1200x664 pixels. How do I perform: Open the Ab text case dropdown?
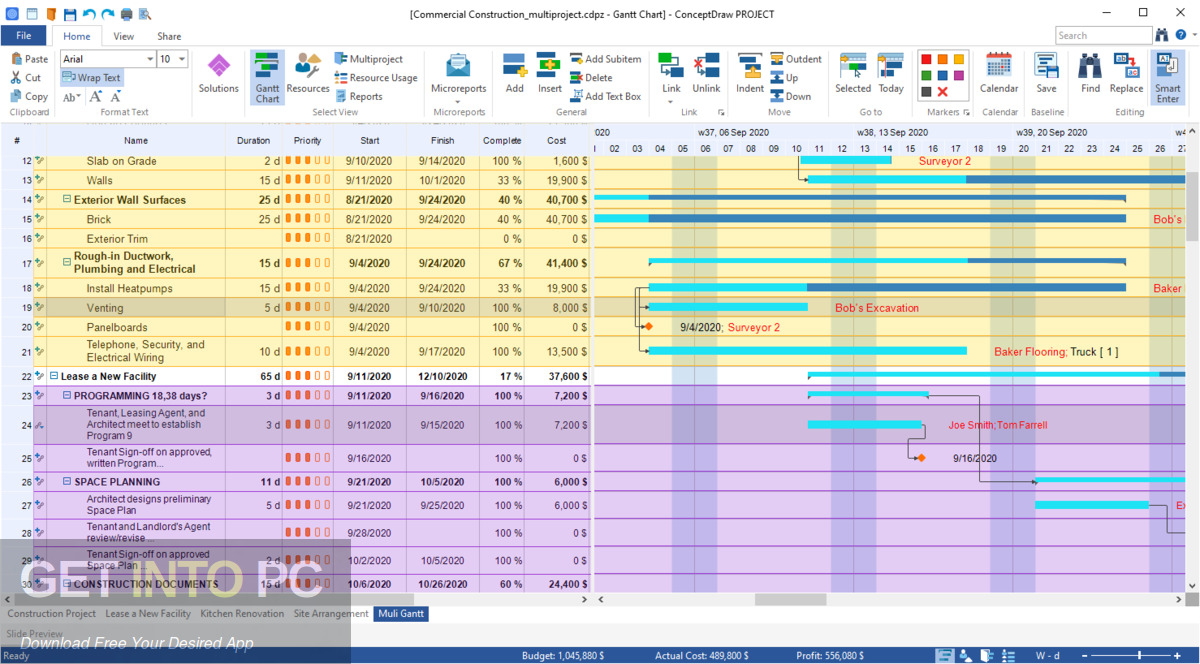[72, 97]
